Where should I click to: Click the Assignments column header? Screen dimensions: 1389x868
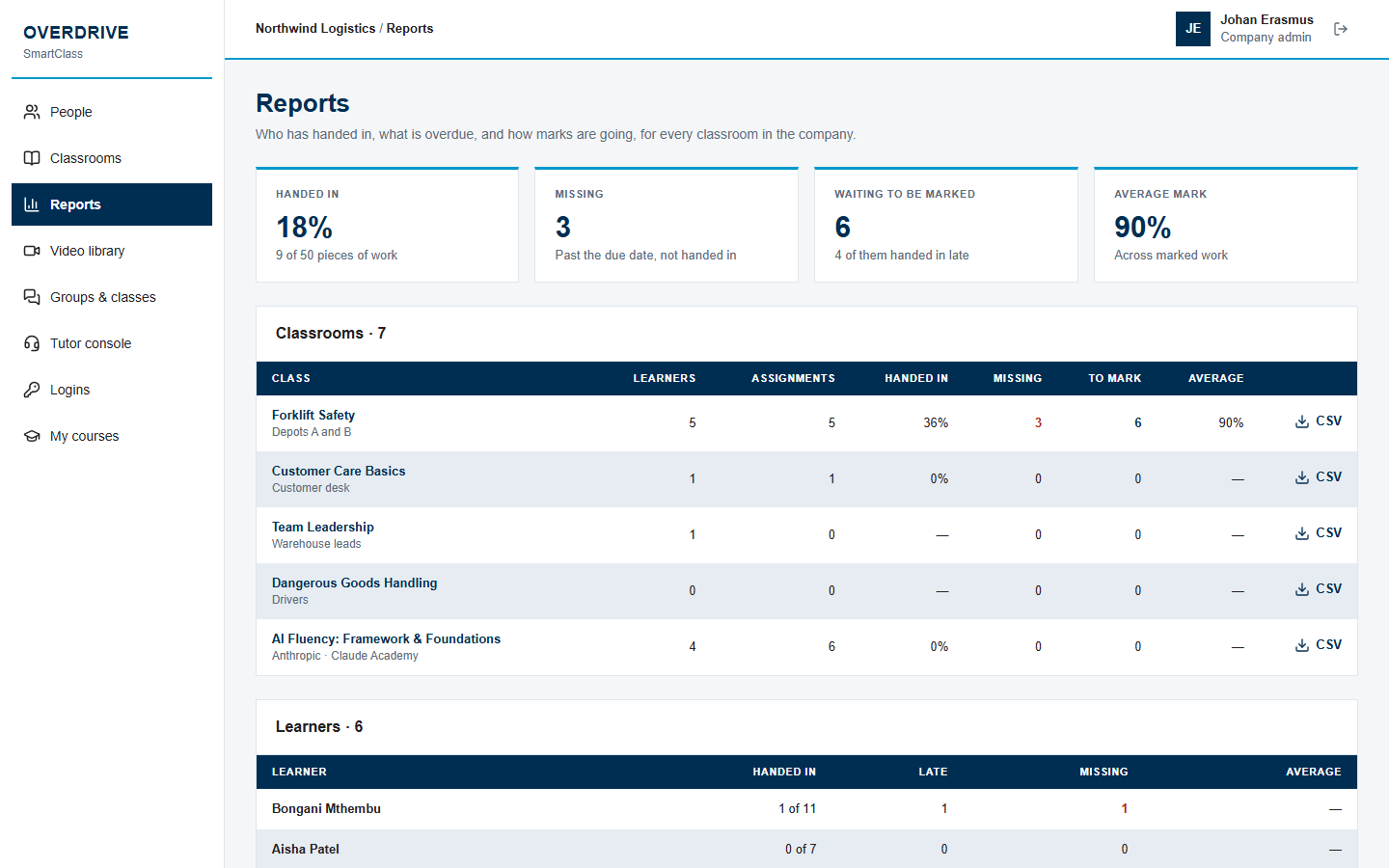(x=794, y=378)
